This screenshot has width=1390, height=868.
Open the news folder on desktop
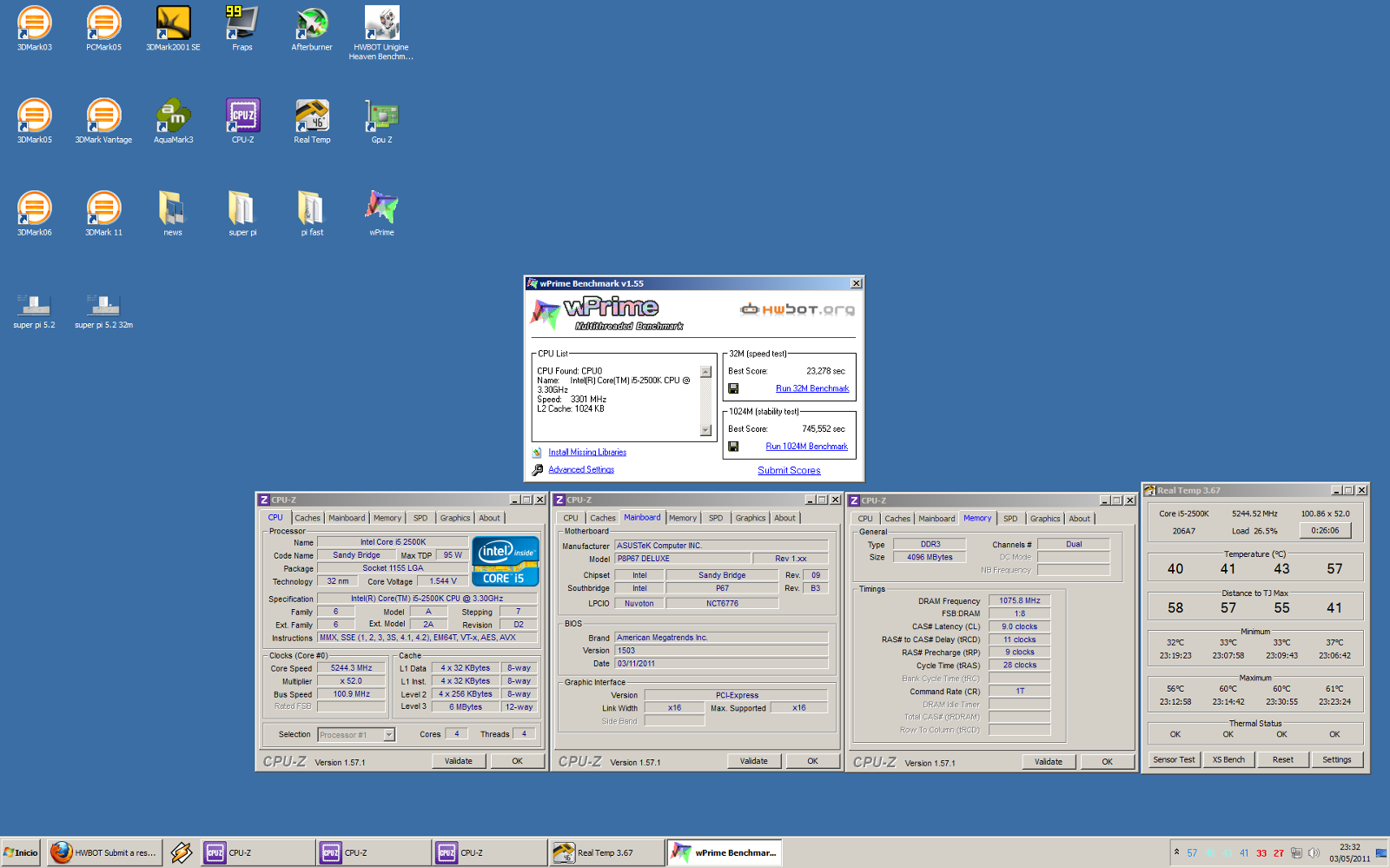click(x=173, y=214)
